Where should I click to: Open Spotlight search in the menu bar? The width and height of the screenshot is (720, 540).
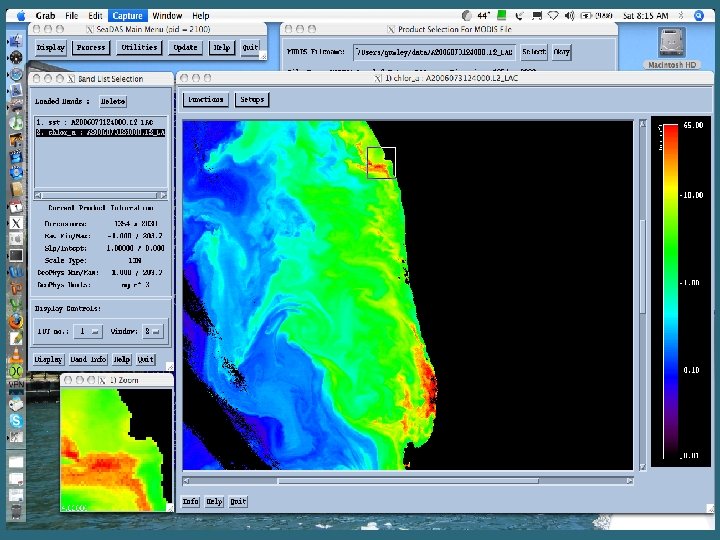699,16
